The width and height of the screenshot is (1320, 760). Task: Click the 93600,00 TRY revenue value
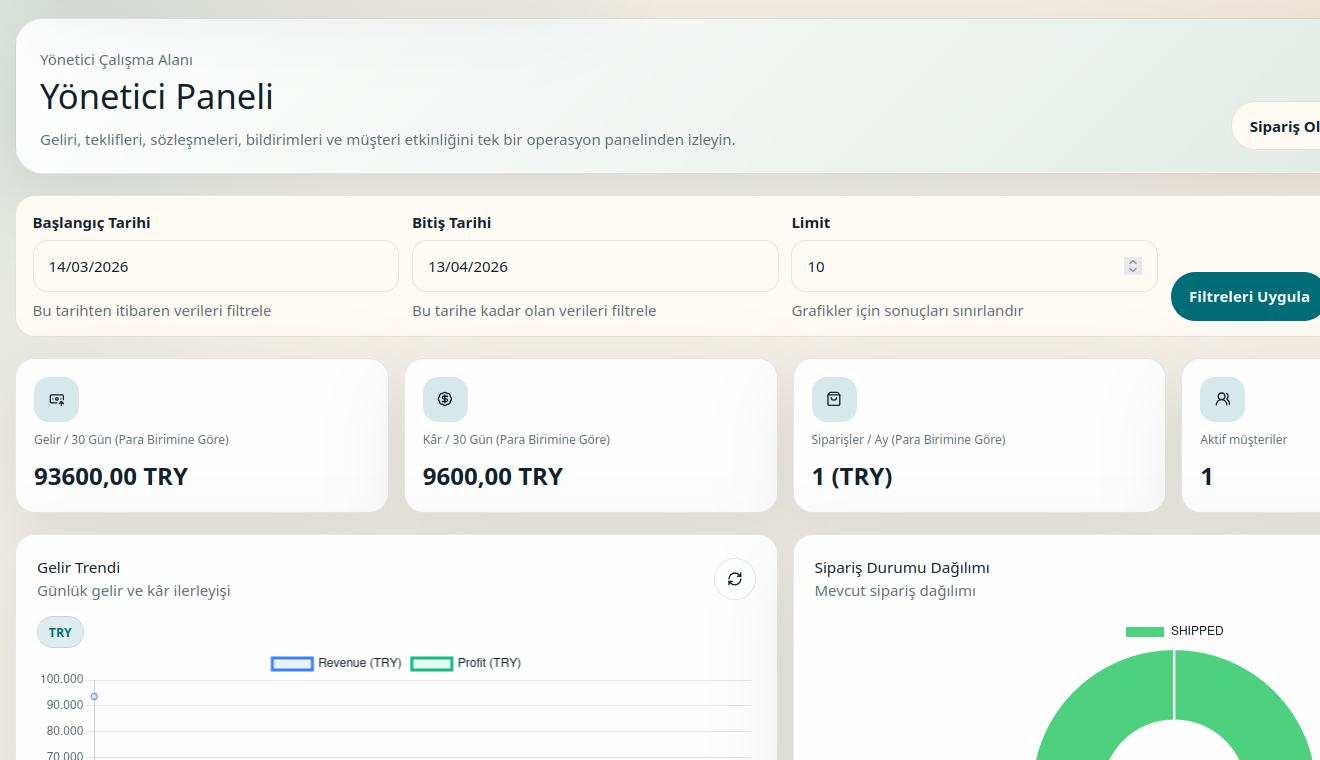pos(111,477)
